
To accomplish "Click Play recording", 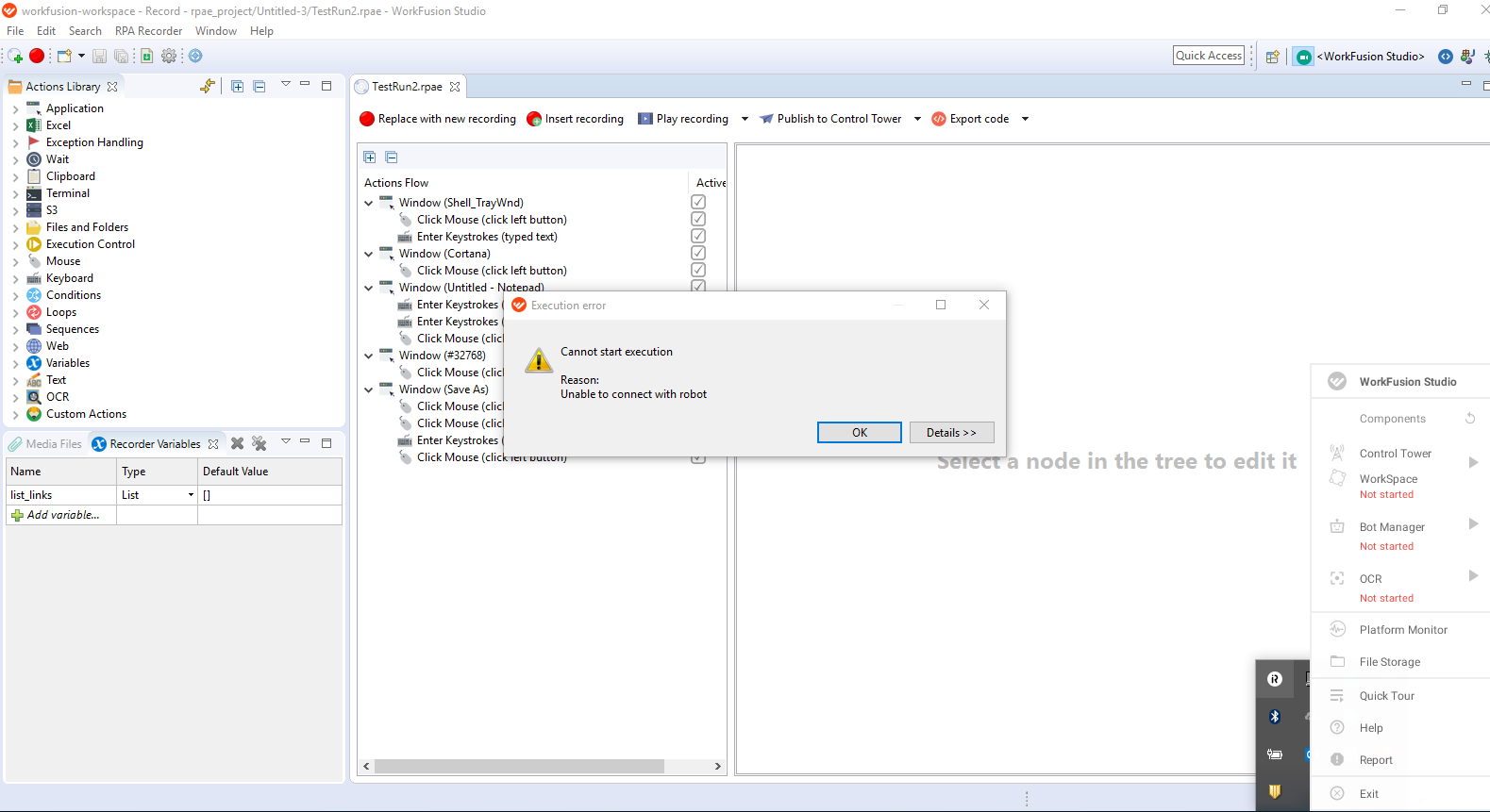I will (x=683, y=119).
